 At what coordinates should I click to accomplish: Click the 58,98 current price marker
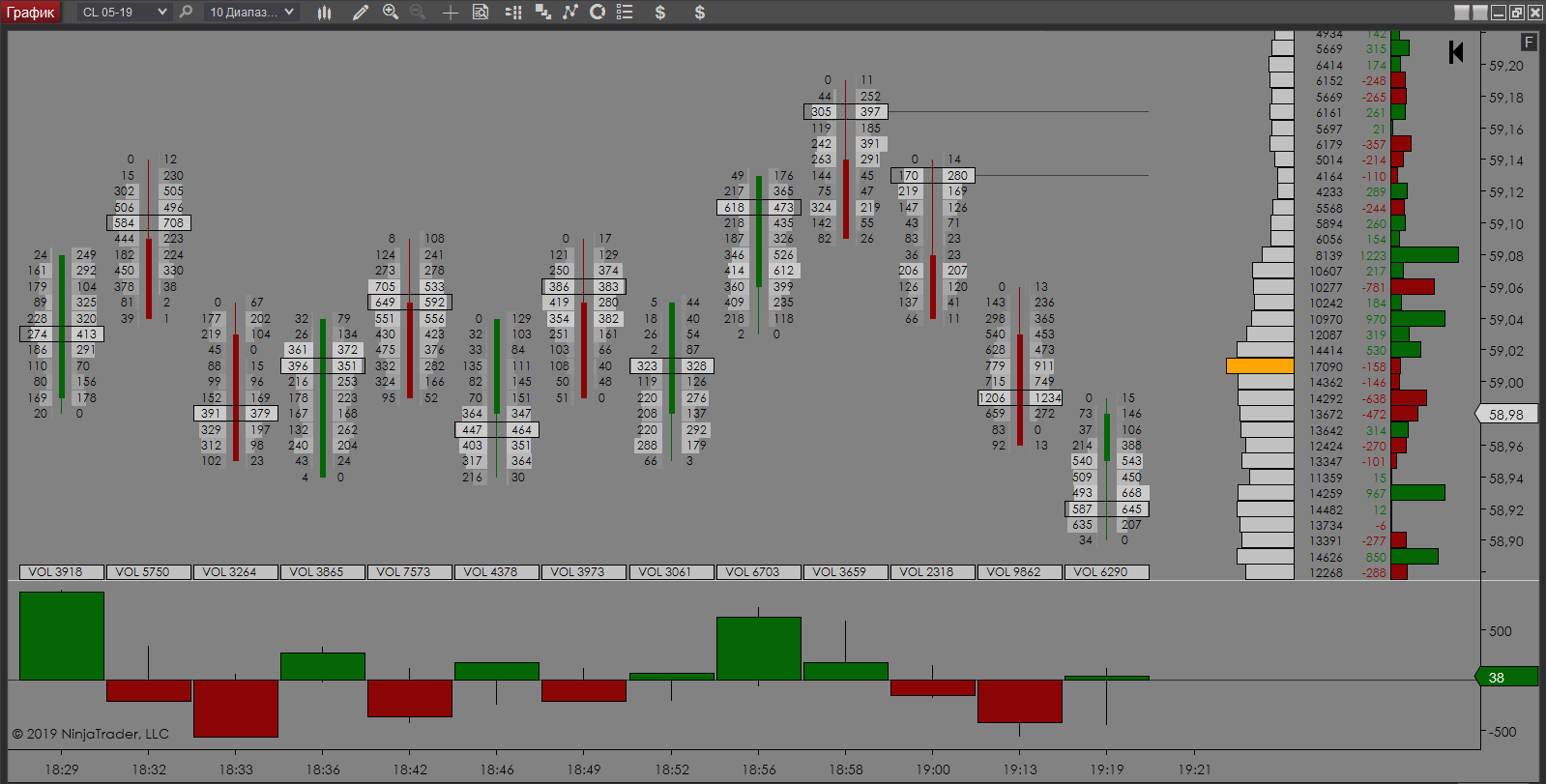point(1505,414)
